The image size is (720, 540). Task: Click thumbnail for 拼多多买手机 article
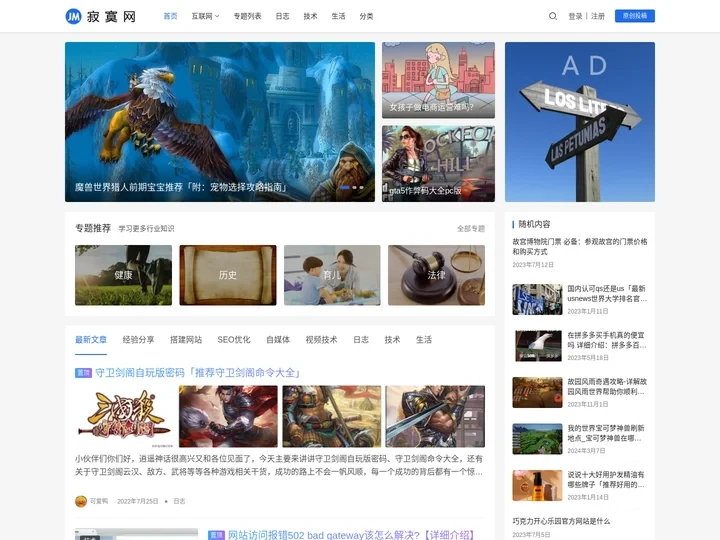point(537,346)
